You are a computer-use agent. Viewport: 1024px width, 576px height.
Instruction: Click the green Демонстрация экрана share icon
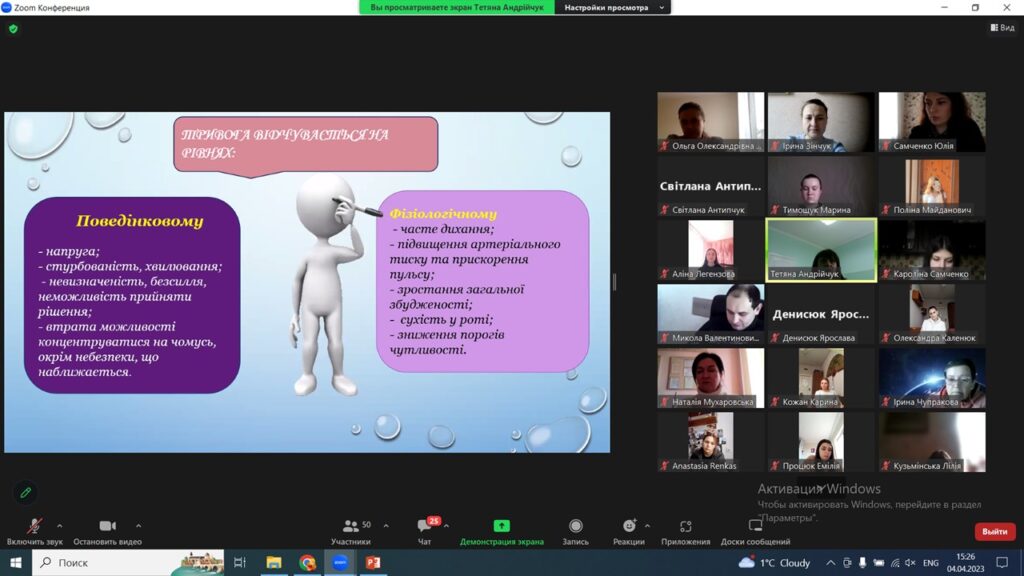[x=501, y=526]
